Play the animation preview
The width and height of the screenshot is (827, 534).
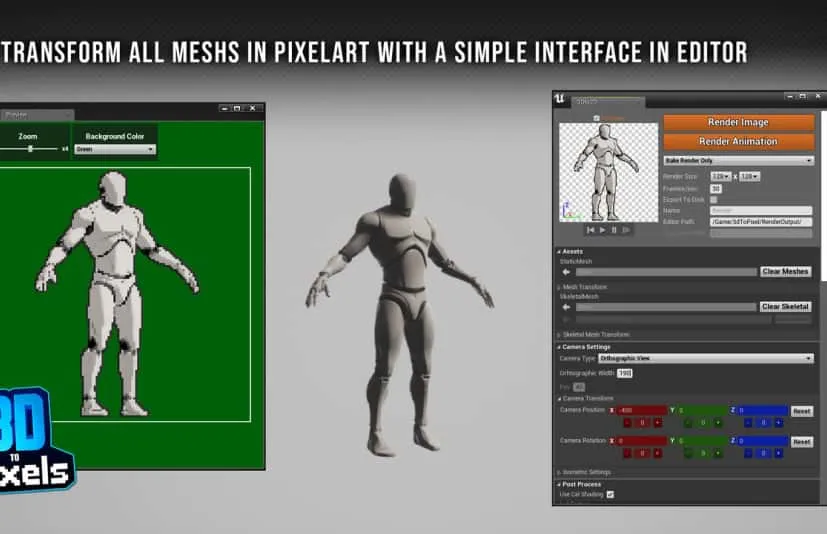(602, 230)
